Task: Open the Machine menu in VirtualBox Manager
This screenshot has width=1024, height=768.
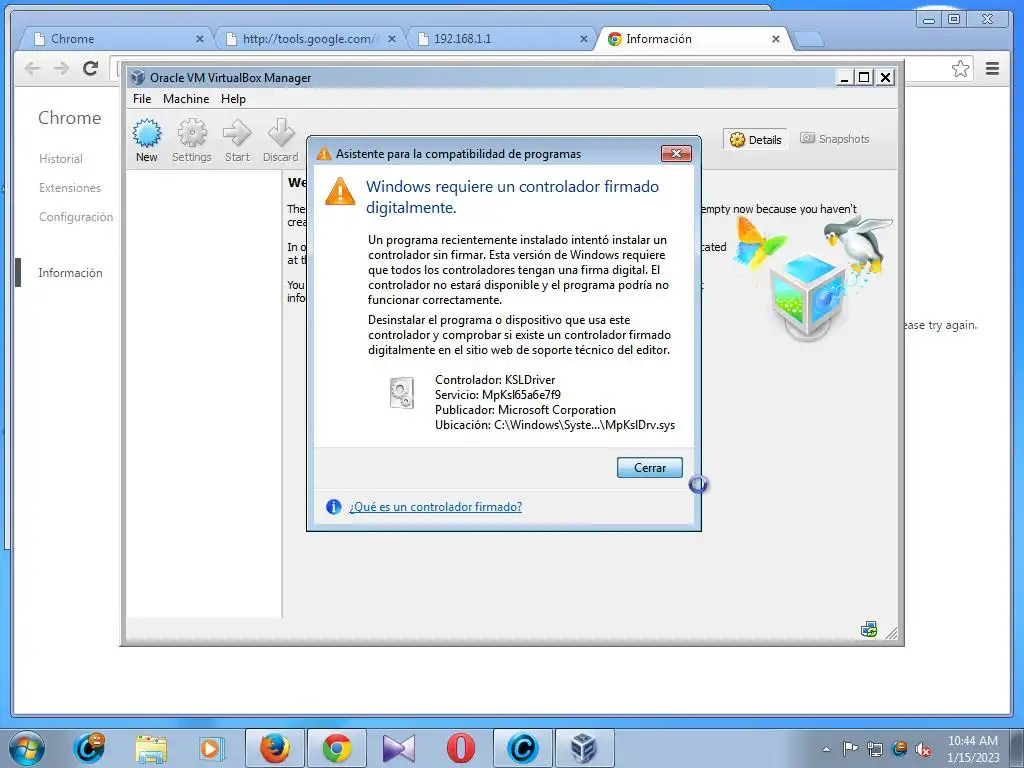Action: point(186,99)
